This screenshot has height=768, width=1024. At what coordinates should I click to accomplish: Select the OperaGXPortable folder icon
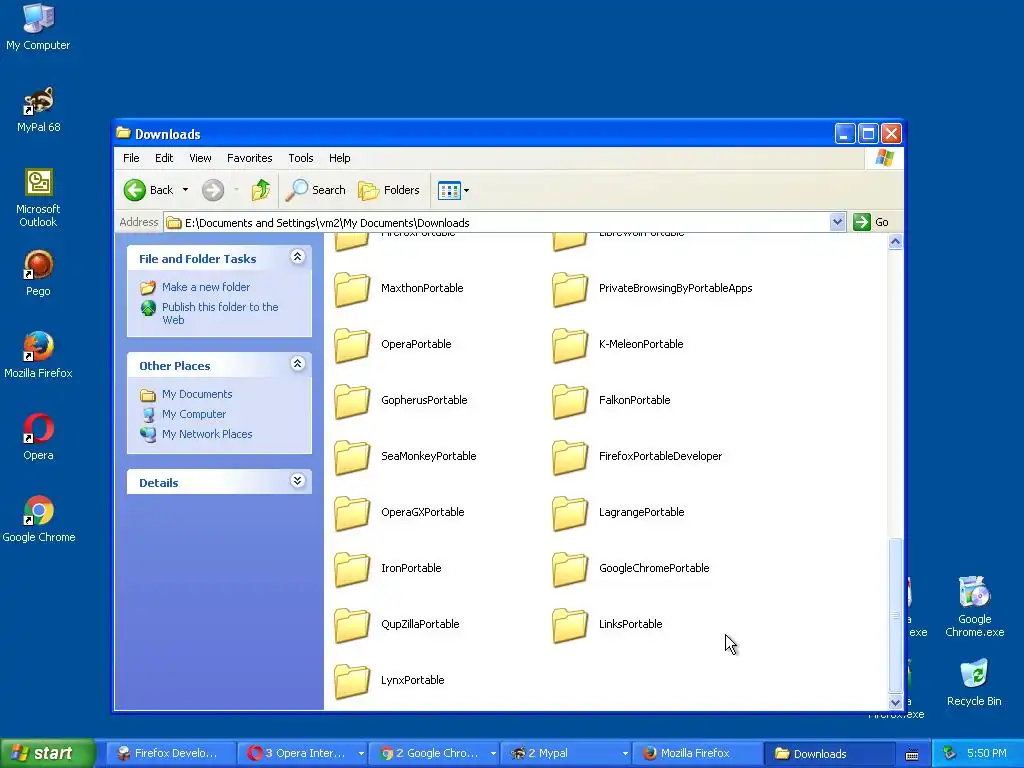pos(352,513)
